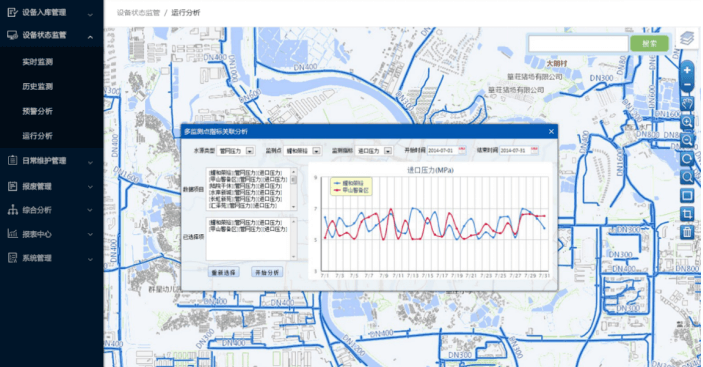
Task: Open the 监测点 dropdown
Action: pyautogui.click(x=303, y=151)
